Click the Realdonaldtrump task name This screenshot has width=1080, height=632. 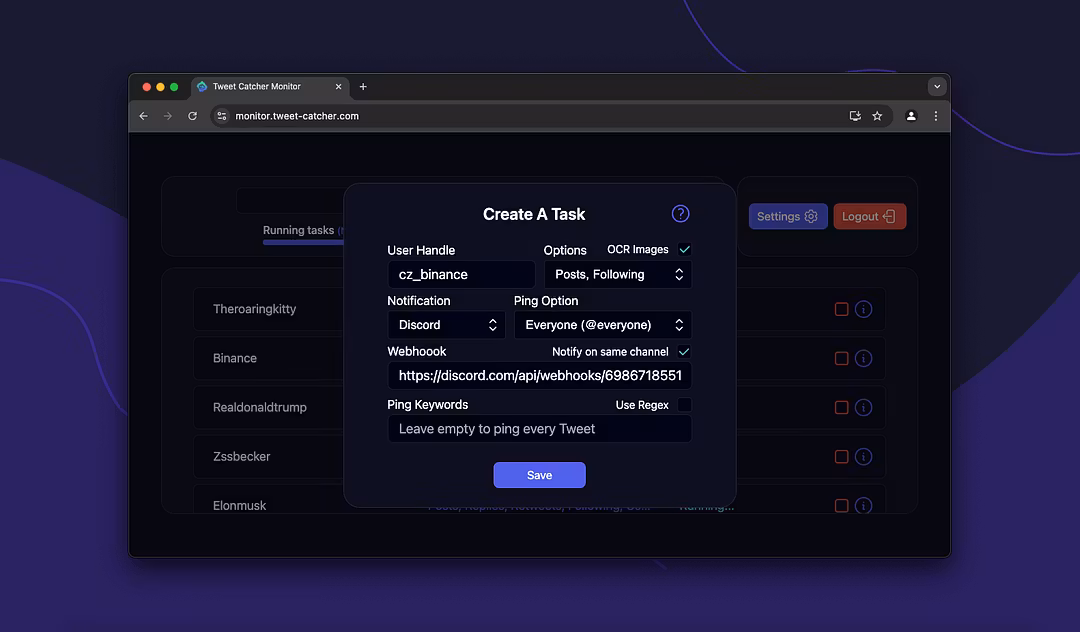pos(260,408)
